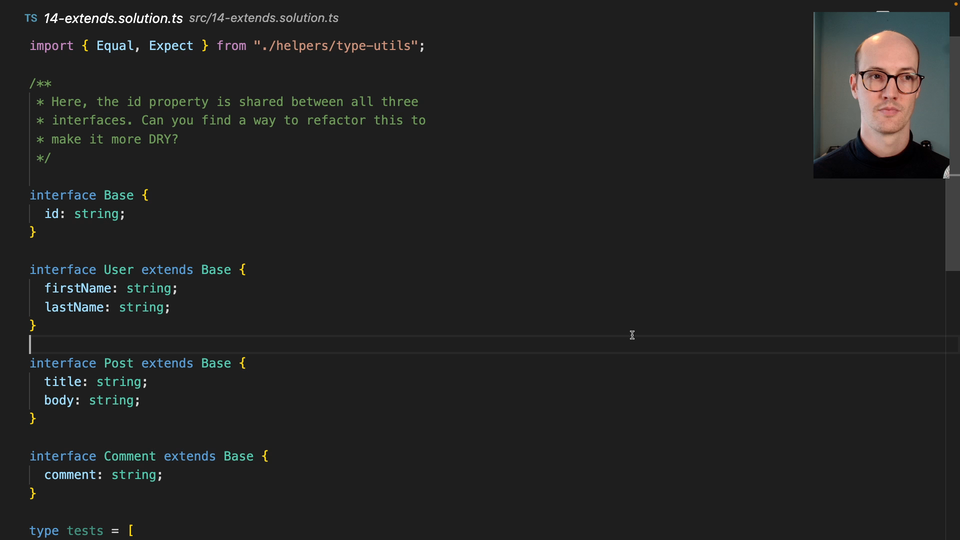Click the TS file icon in the tab

coord(31,18)
